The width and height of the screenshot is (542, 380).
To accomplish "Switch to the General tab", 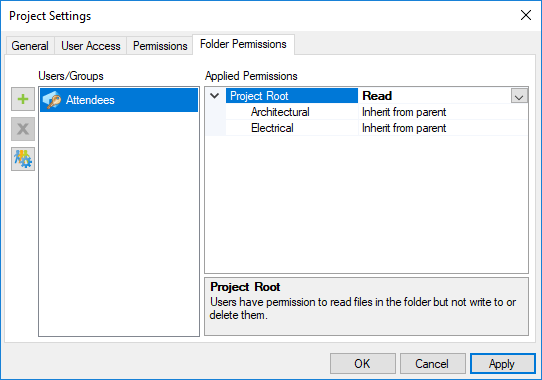I will [x=30, y=46].
